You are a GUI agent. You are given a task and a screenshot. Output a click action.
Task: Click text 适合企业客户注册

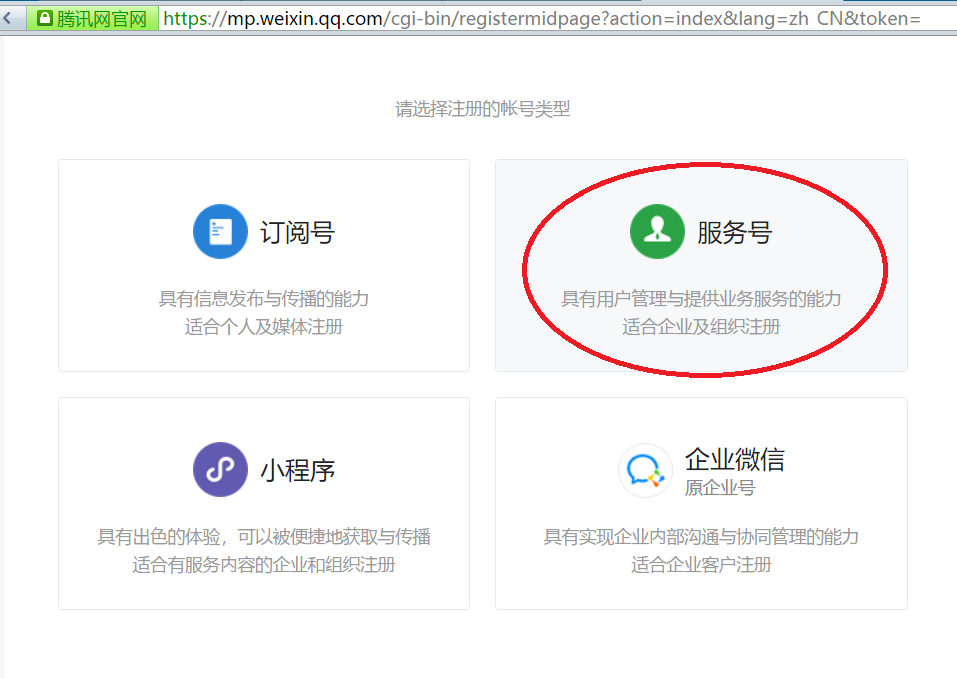pos(701,564)
